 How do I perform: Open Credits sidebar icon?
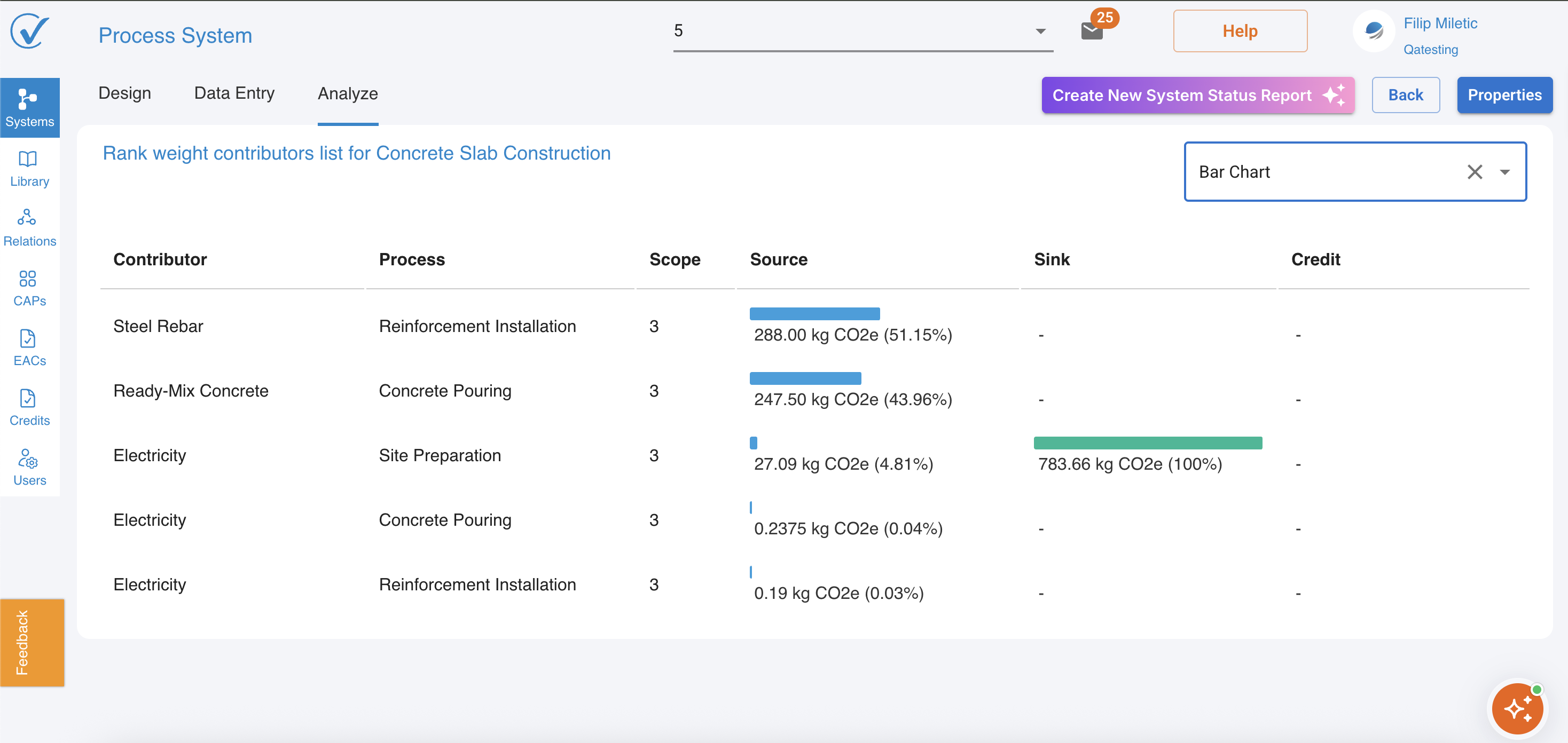point(28,399)
